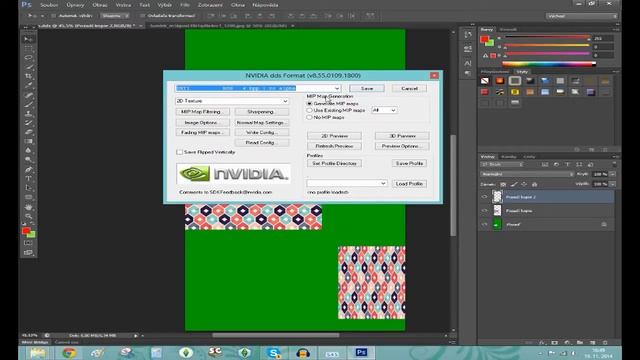Click the color spectrum ramp bar
Screen dimensions: 640x360
coord(549,64)
